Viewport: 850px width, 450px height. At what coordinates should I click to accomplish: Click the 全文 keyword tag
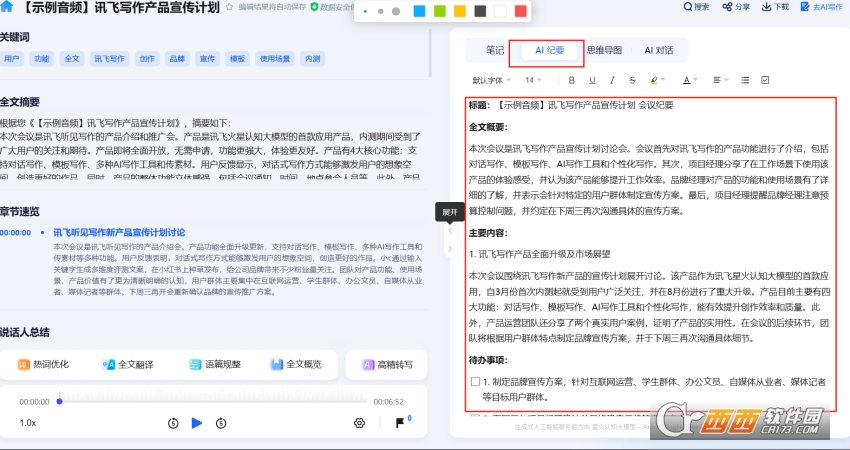[72, 59]
